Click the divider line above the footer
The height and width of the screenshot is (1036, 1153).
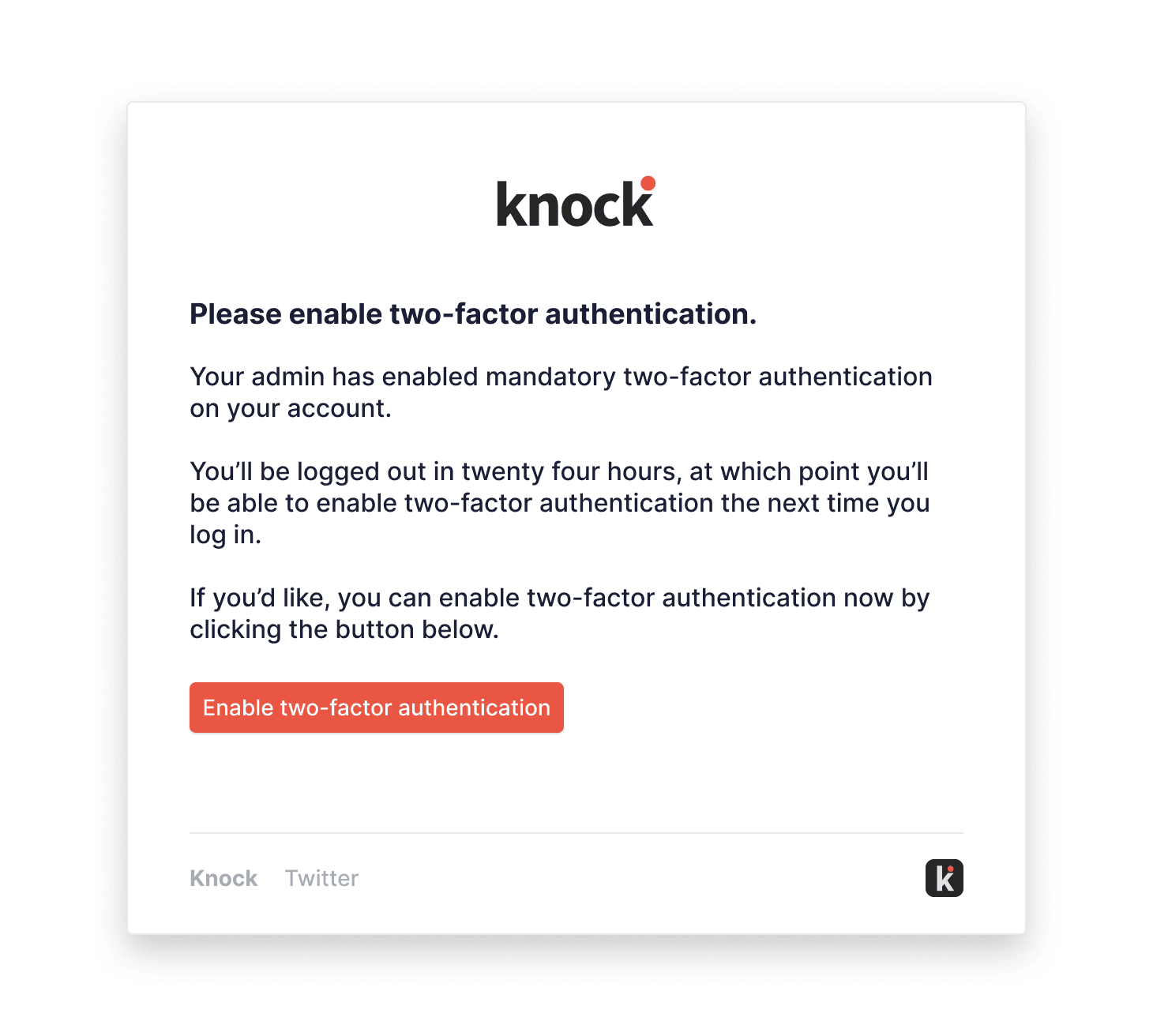click(576, 831)
